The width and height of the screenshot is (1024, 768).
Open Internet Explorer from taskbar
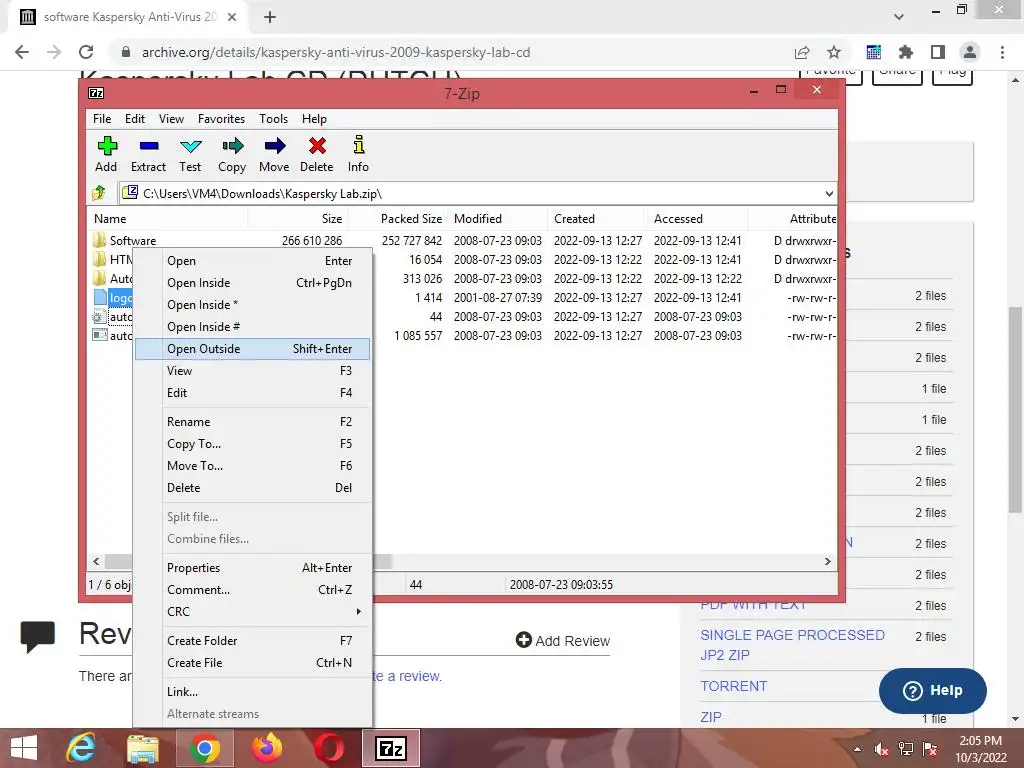81,748
